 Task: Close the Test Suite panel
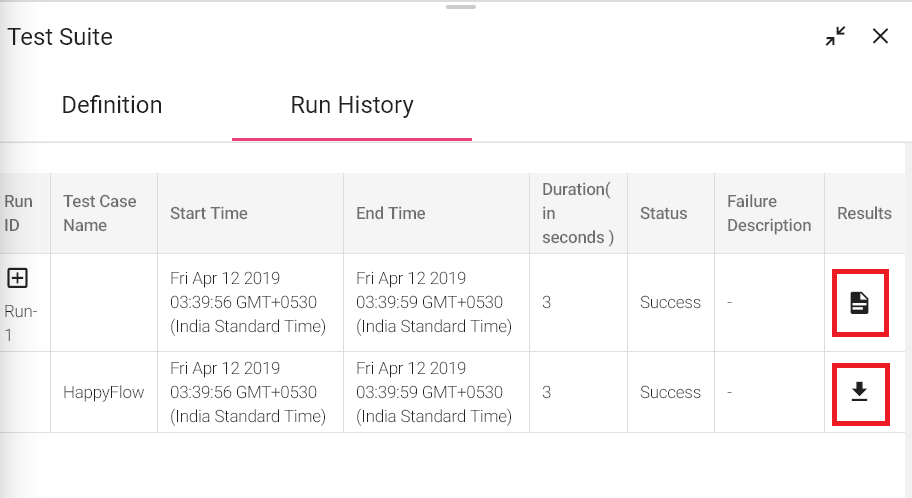(881, 36)
